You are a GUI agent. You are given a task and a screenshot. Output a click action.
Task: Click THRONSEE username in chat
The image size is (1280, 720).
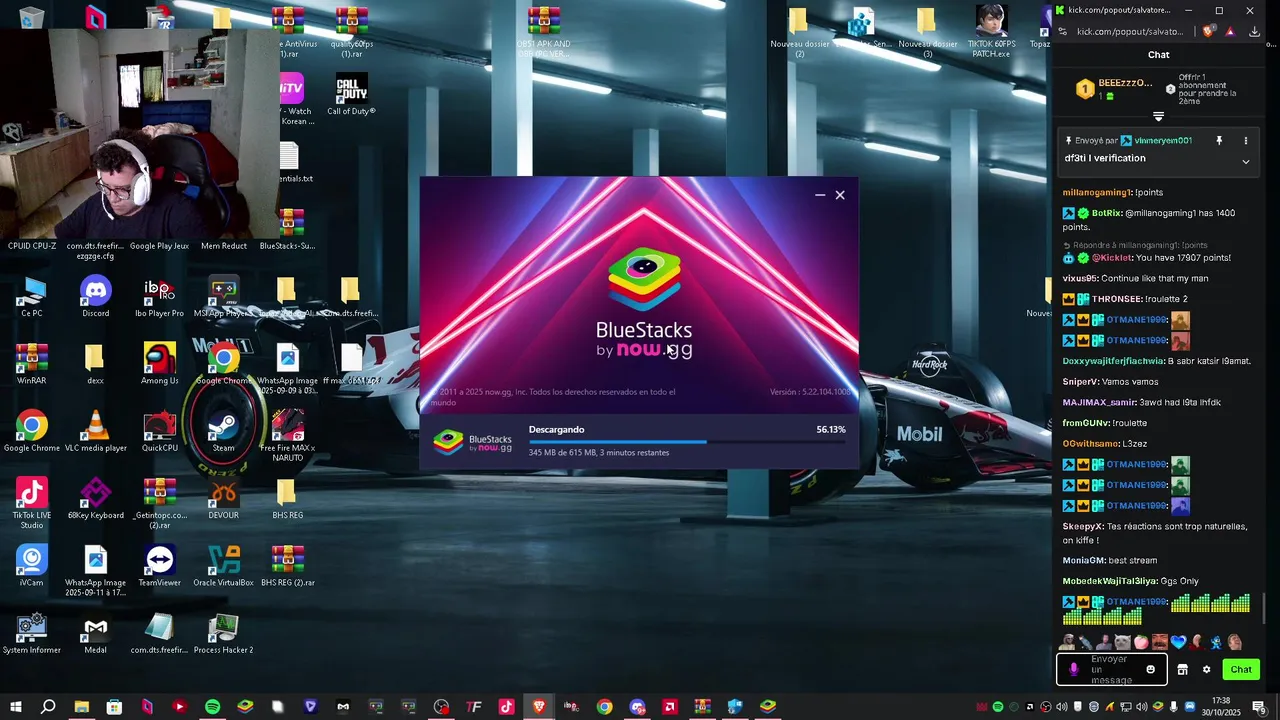1116,299
